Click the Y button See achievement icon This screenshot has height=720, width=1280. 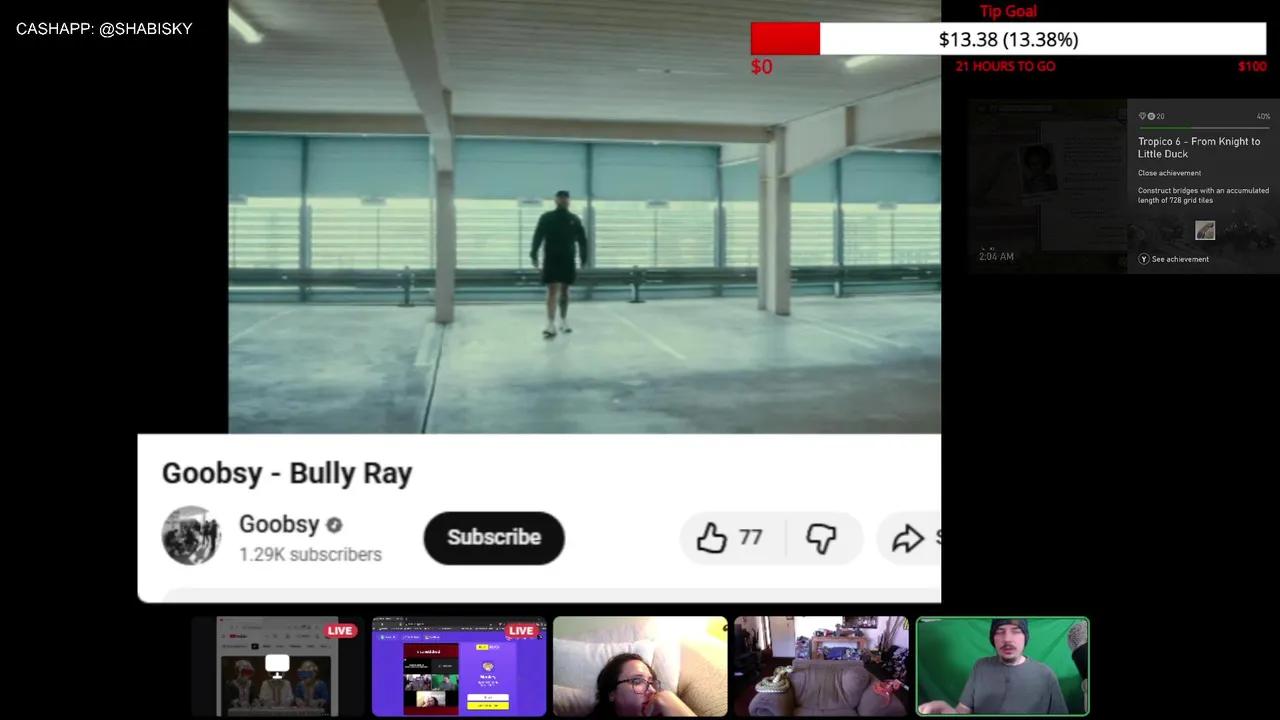1144,259
